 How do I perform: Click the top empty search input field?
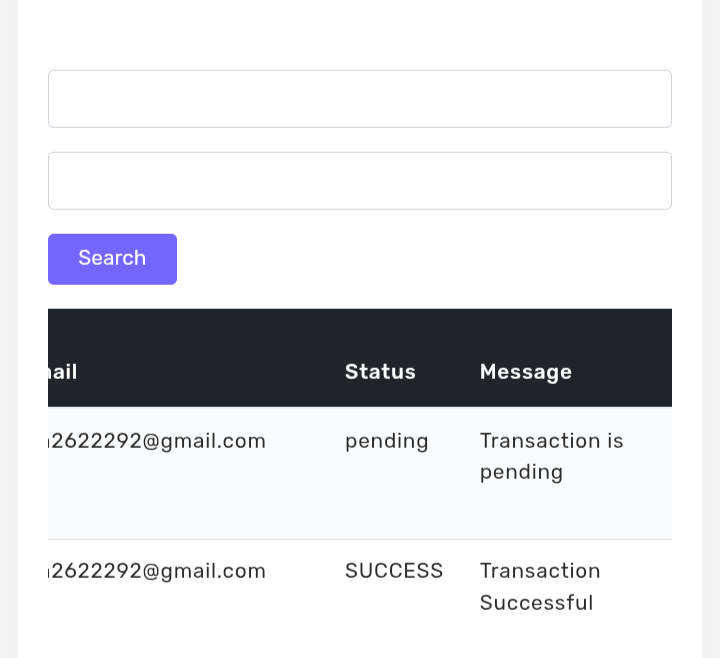(x=360, y=99)
